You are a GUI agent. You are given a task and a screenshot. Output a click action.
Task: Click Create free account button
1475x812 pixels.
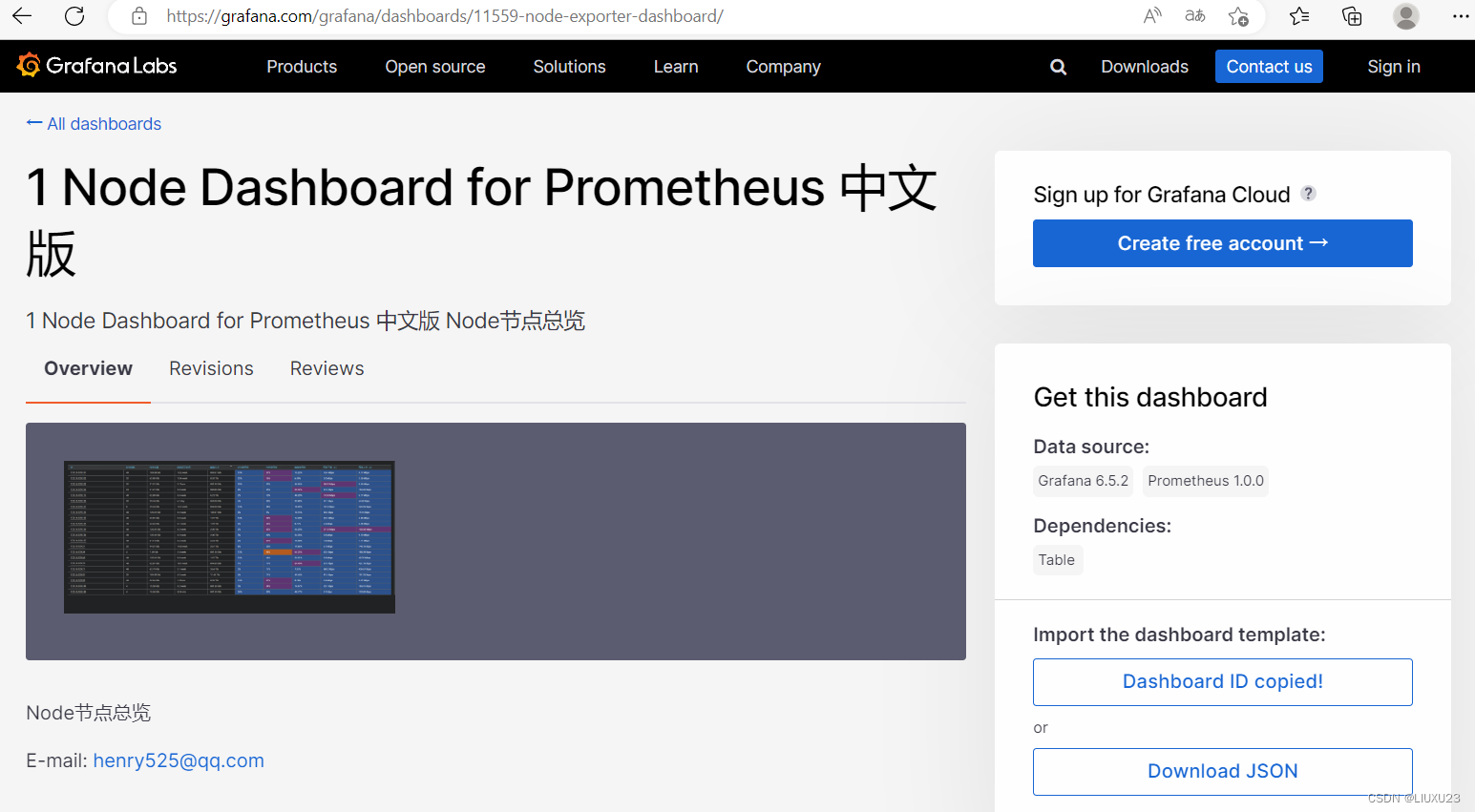coord(1222,243)
